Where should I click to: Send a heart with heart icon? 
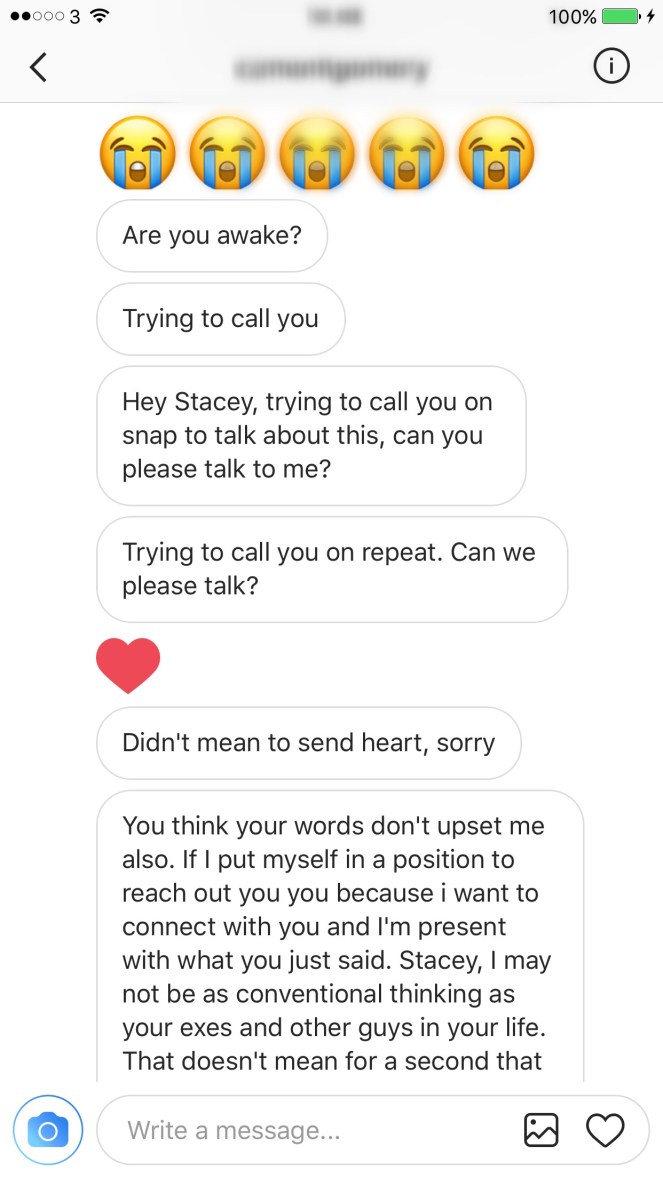pos(604,1130)
